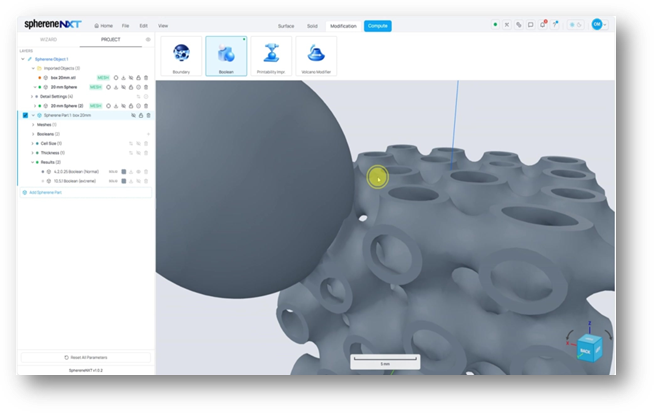This screenshot has width=654, height=414.
Task: Open the View menu
Action: (163, 26)
